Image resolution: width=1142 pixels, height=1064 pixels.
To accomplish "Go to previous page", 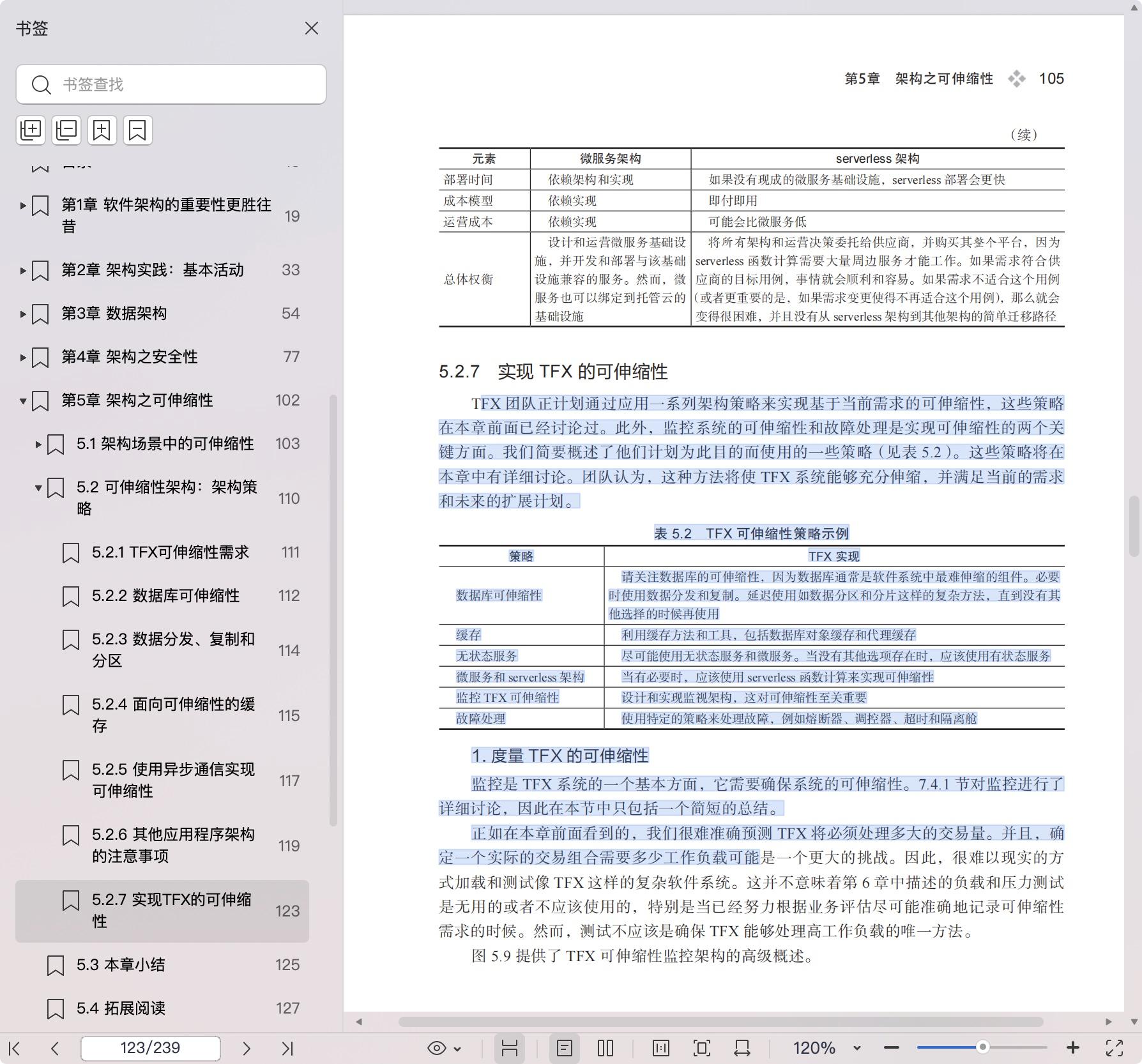I will (55, 1048).
